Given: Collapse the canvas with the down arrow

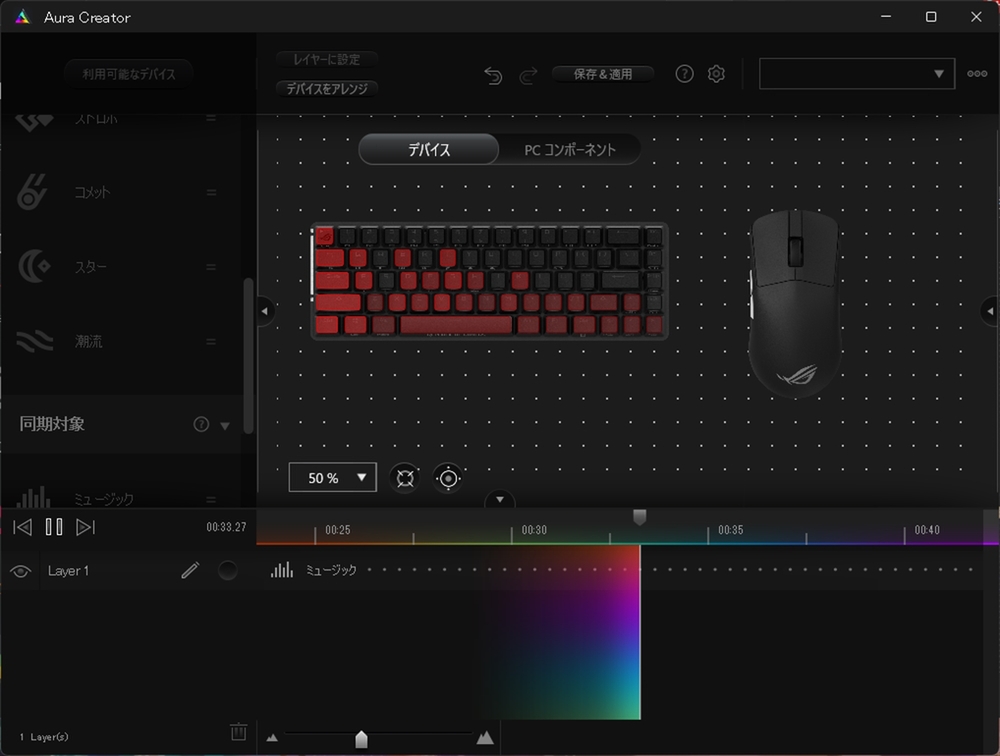Looking at the screenshot, I should pos(500,500).
